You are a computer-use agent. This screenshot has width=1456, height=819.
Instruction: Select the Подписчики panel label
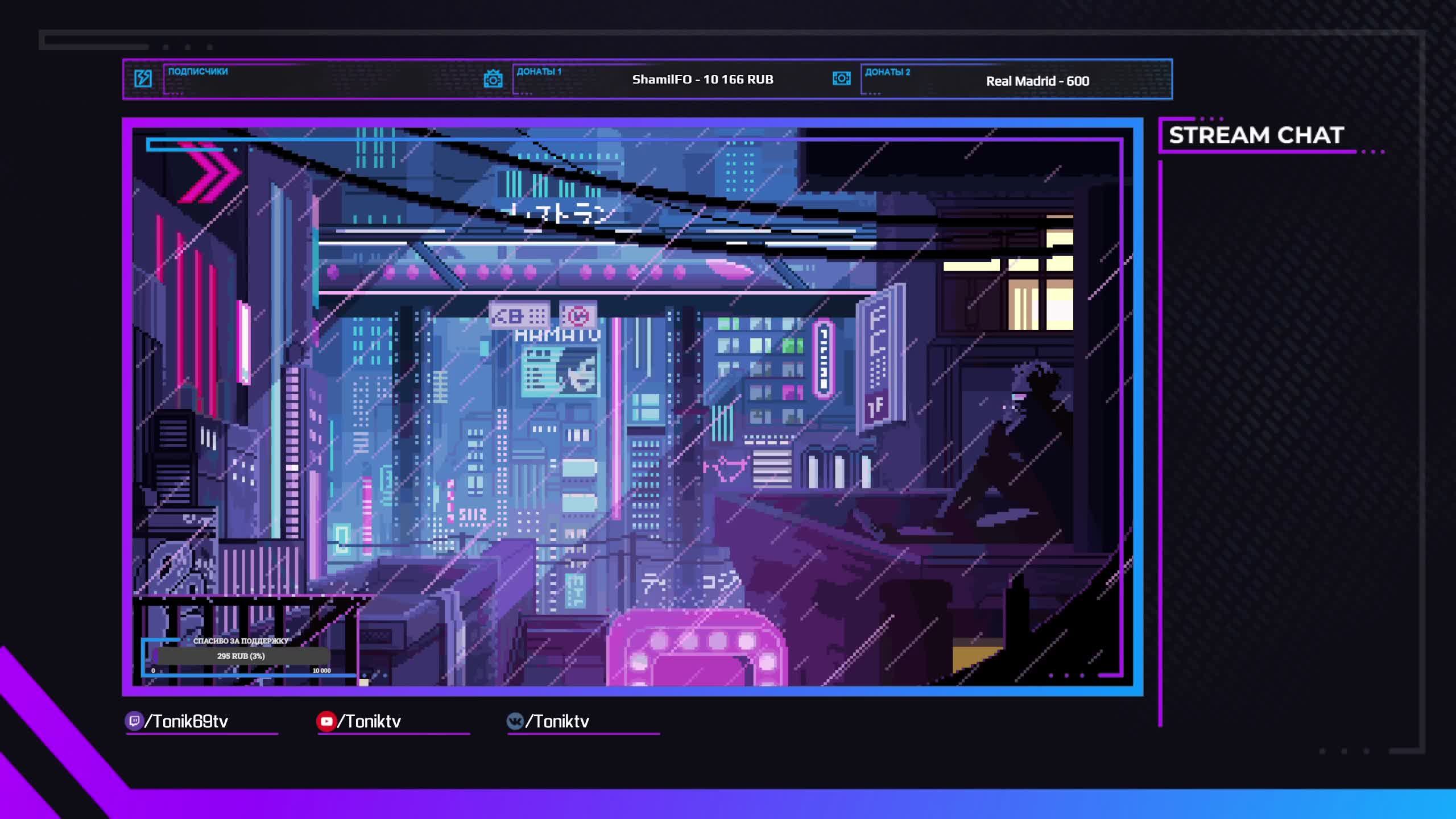pos(198,72)
